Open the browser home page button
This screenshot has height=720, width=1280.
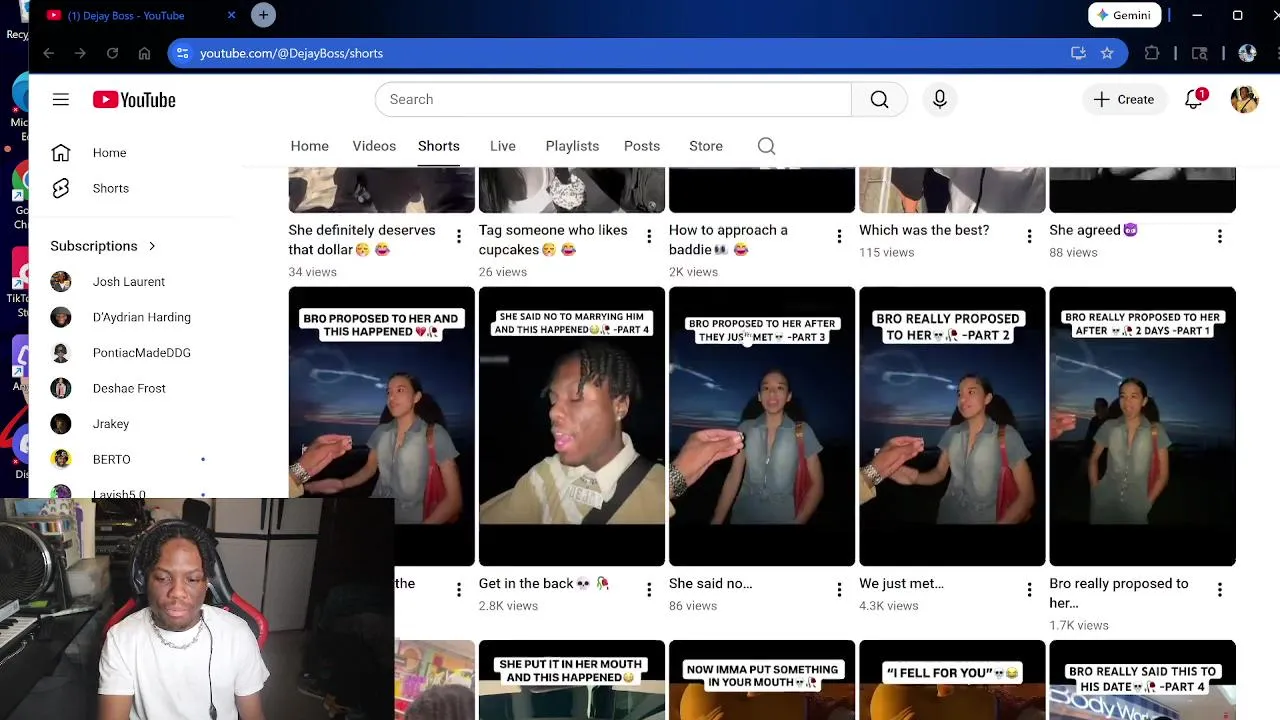point(144,53)
